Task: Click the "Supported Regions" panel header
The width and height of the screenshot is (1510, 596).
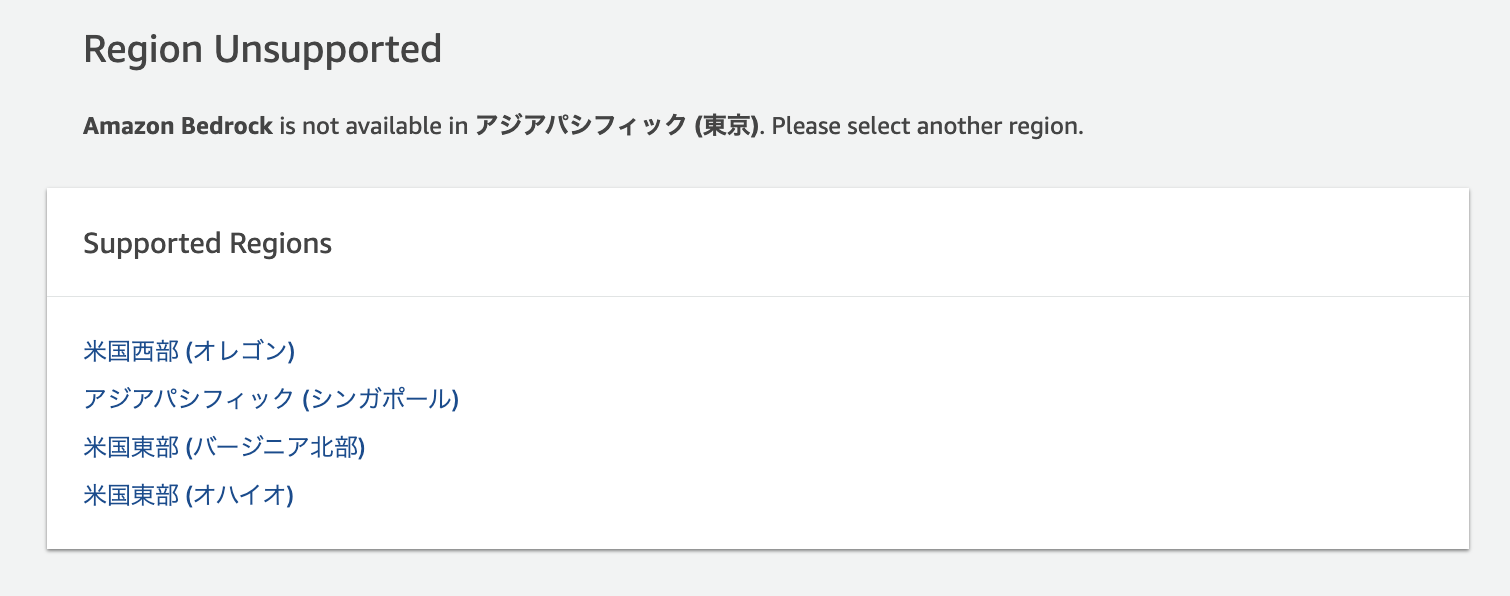Action: point(207,243)
